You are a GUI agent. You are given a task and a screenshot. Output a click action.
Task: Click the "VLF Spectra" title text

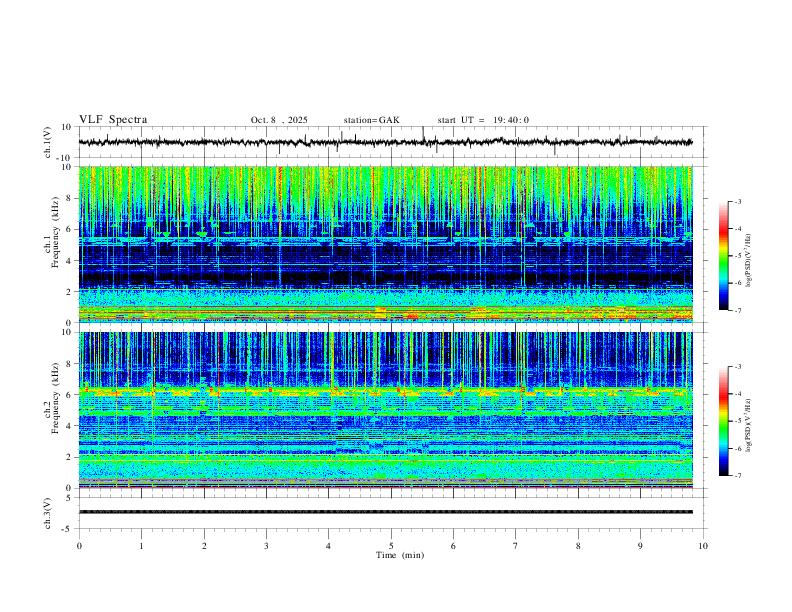113,120
